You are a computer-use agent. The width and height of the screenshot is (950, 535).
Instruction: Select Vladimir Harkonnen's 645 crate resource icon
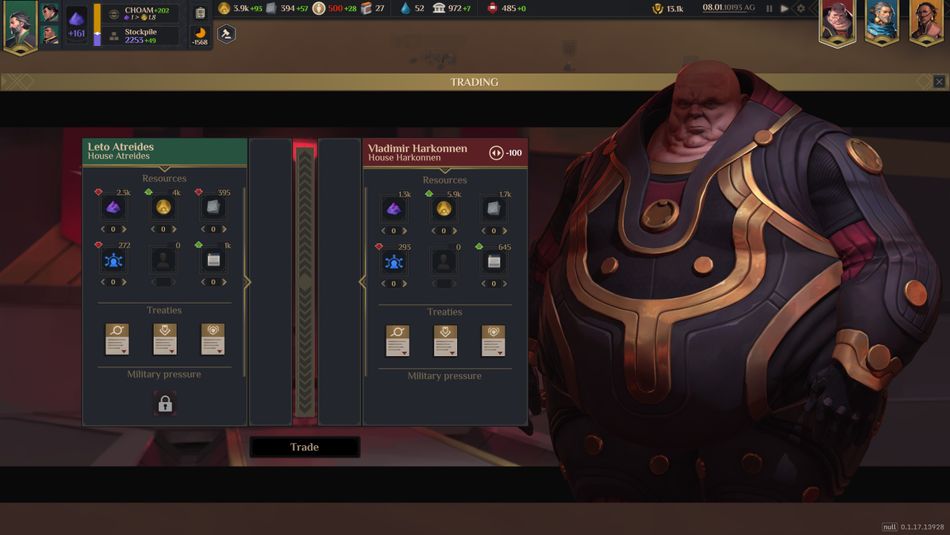tap(493, 263)
